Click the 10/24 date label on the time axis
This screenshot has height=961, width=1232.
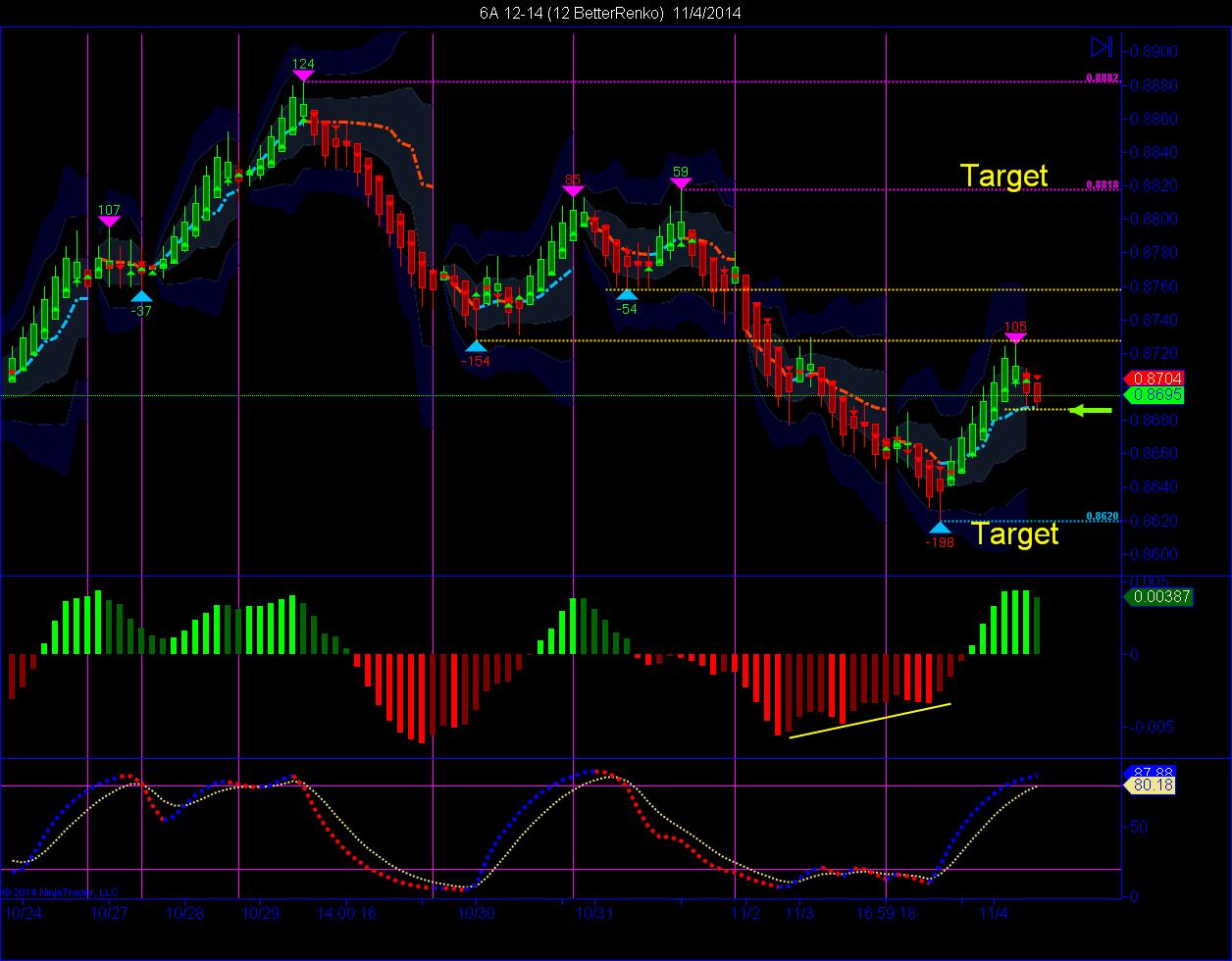tap(23, 912)
